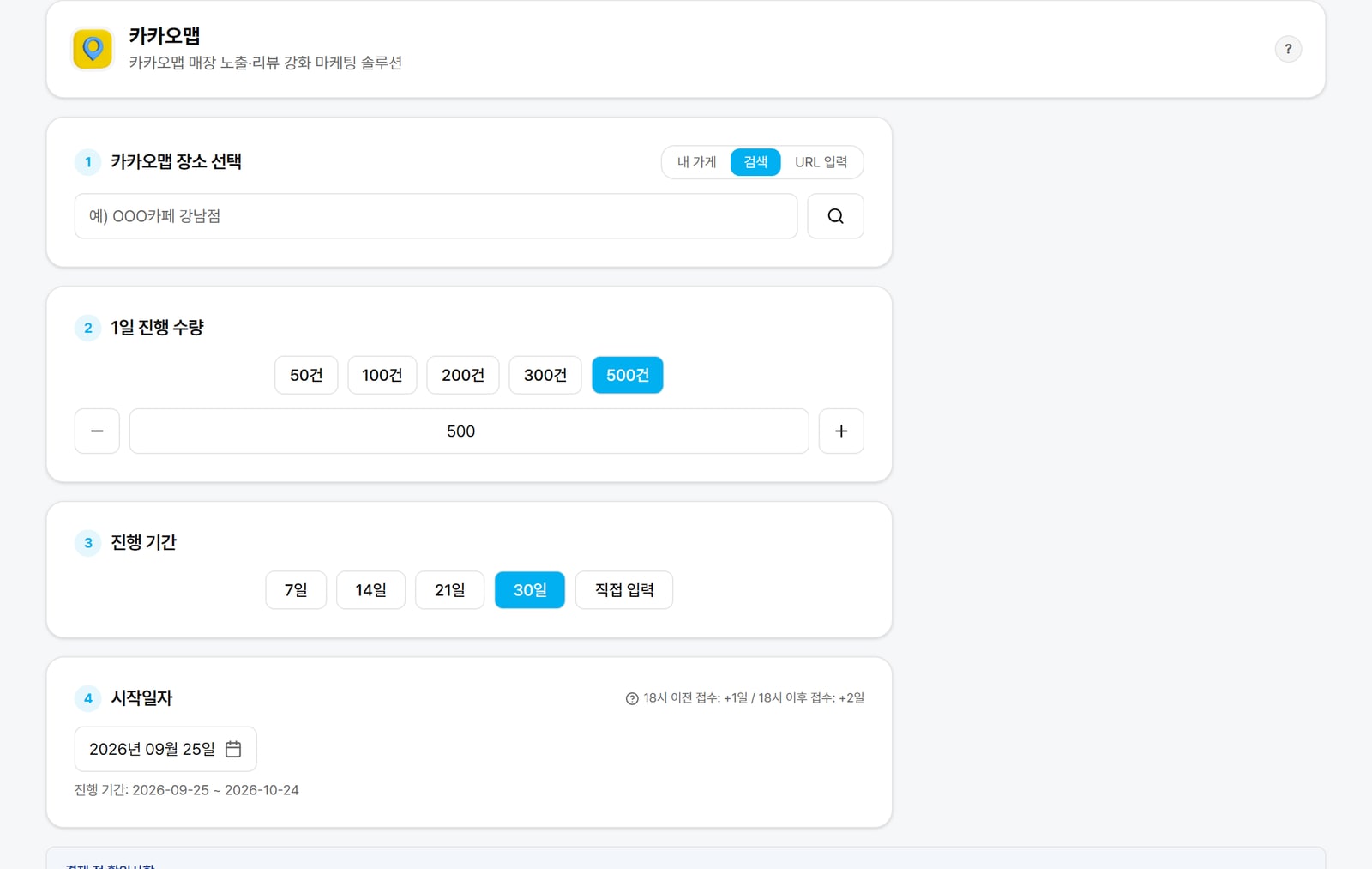
Task: Choose the 300건 quantity option
Action: (545, 375)
